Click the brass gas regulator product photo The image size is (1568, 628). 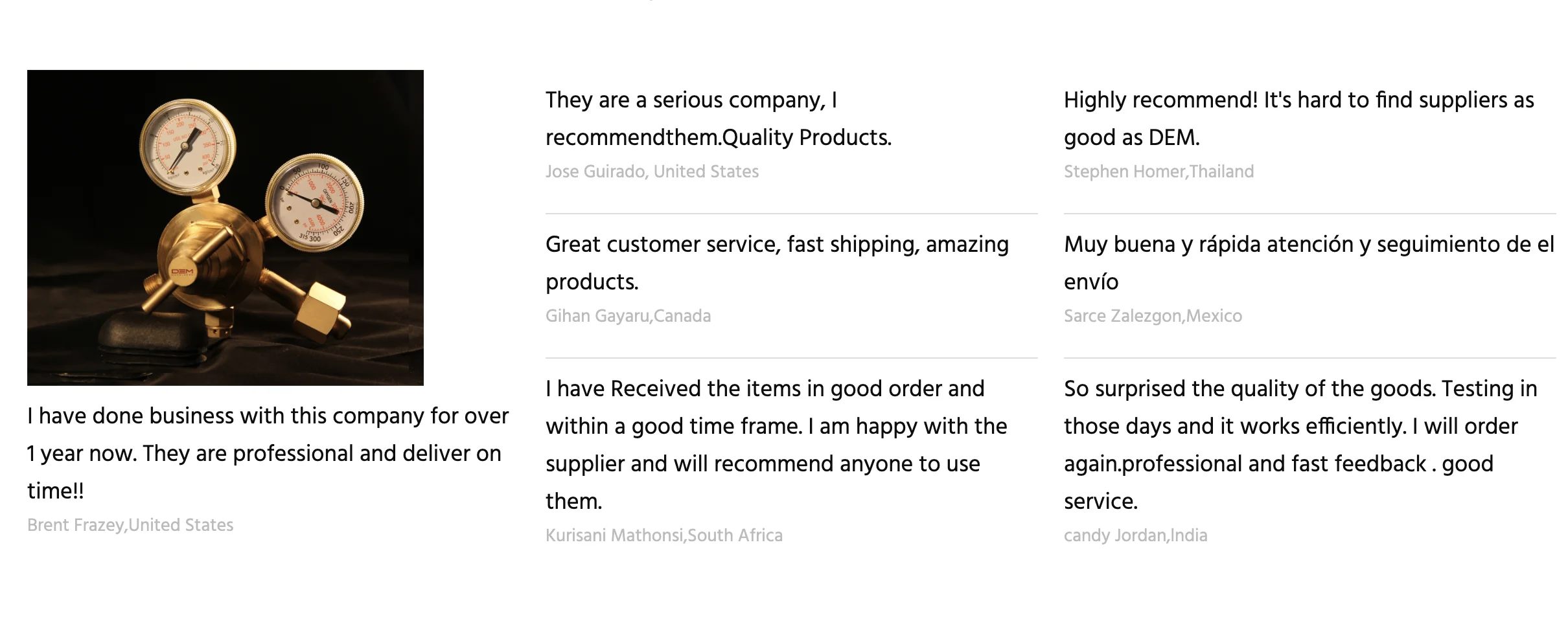pos(225,227)
